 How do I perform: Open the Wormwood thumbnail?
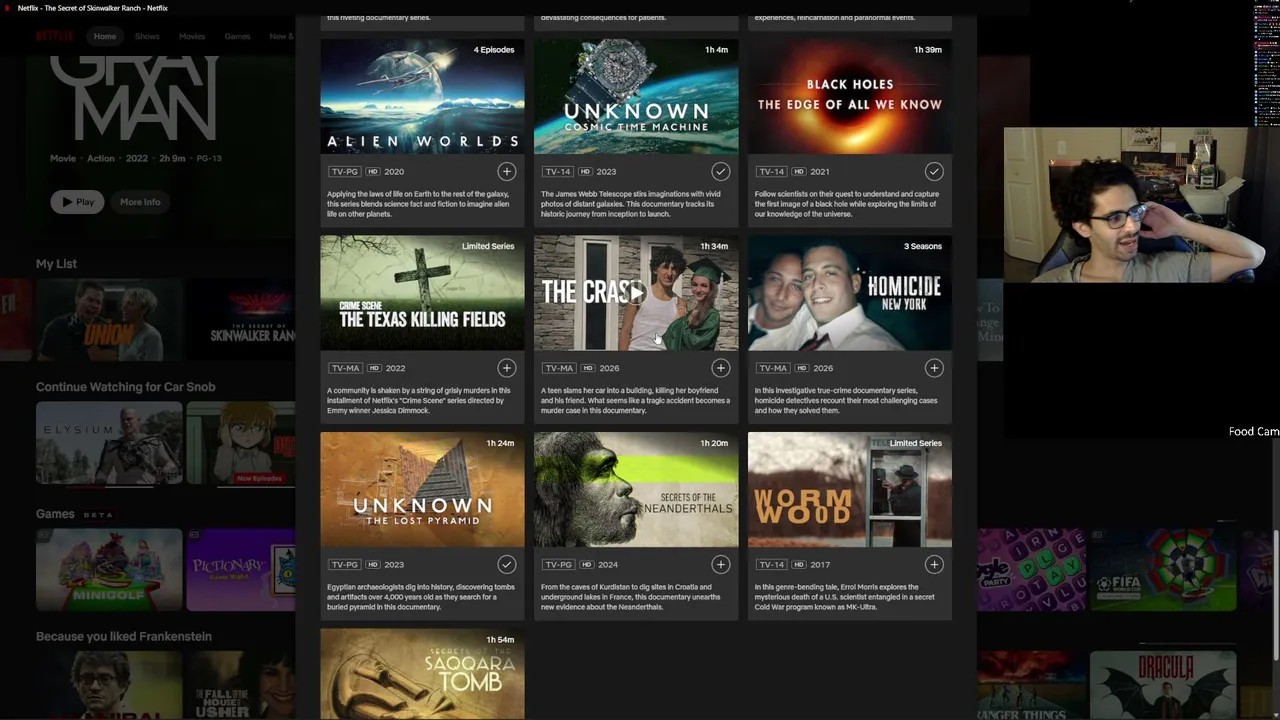850,490
